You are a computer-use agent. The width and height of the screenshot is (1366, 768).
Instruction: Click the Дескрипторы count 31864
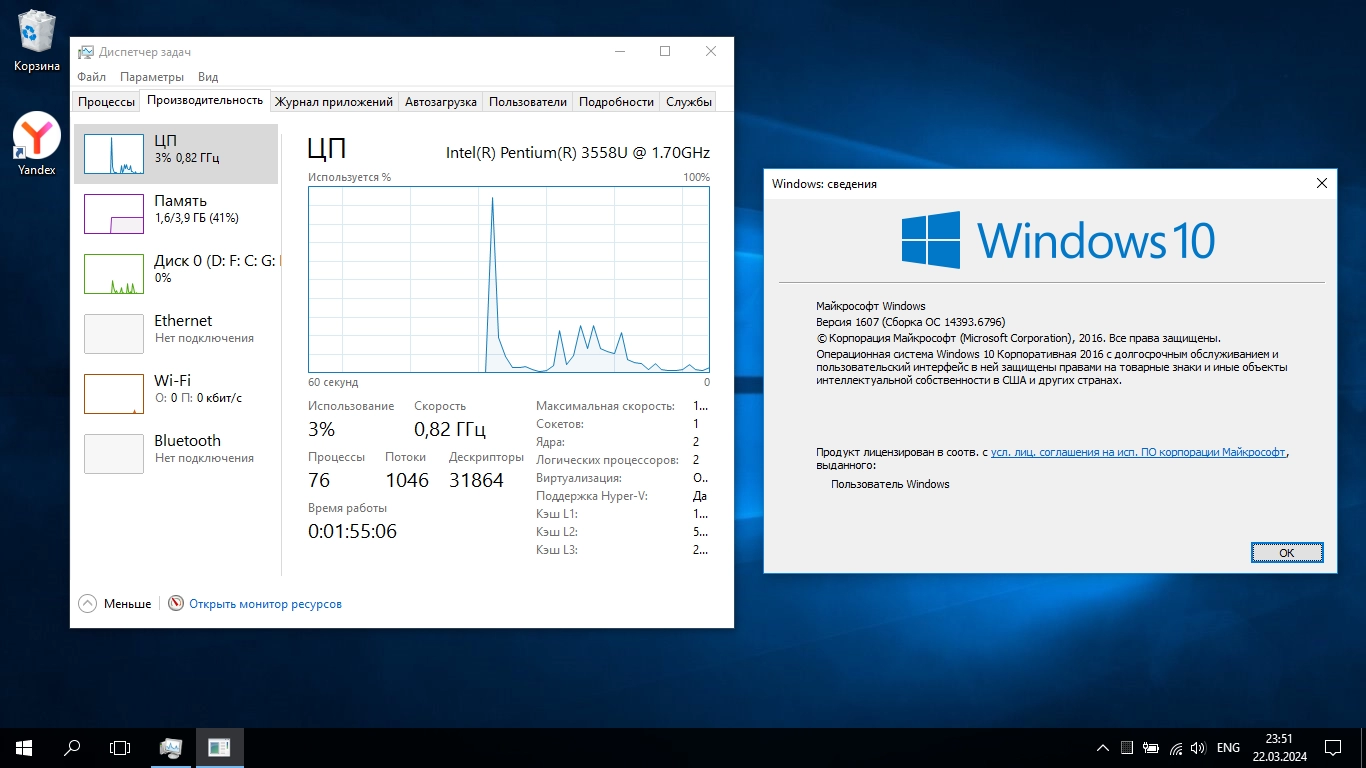tap(476, 480)
